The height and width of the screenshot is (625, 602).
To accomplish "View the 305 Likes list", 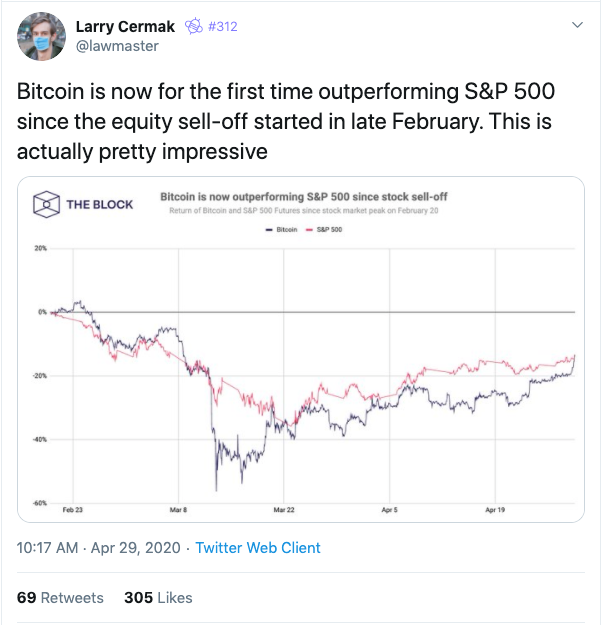I will pos(158,598).
